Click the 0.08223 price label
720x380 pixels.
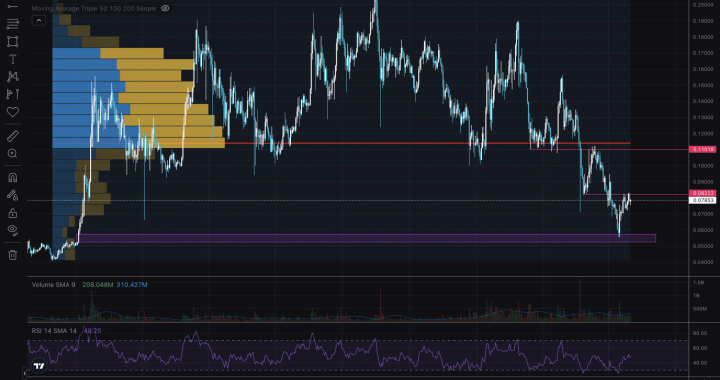coord(703,193)
